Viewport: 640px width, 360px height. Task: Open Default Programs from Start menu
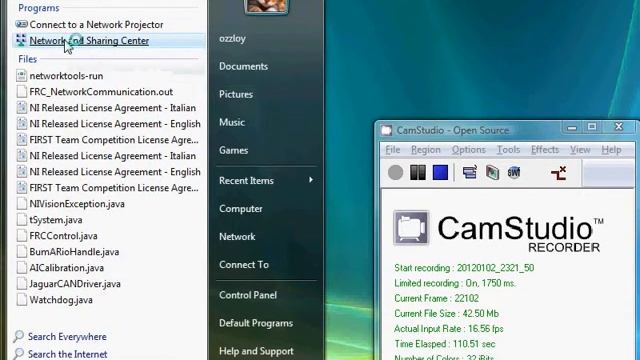(x=256, y=323)
